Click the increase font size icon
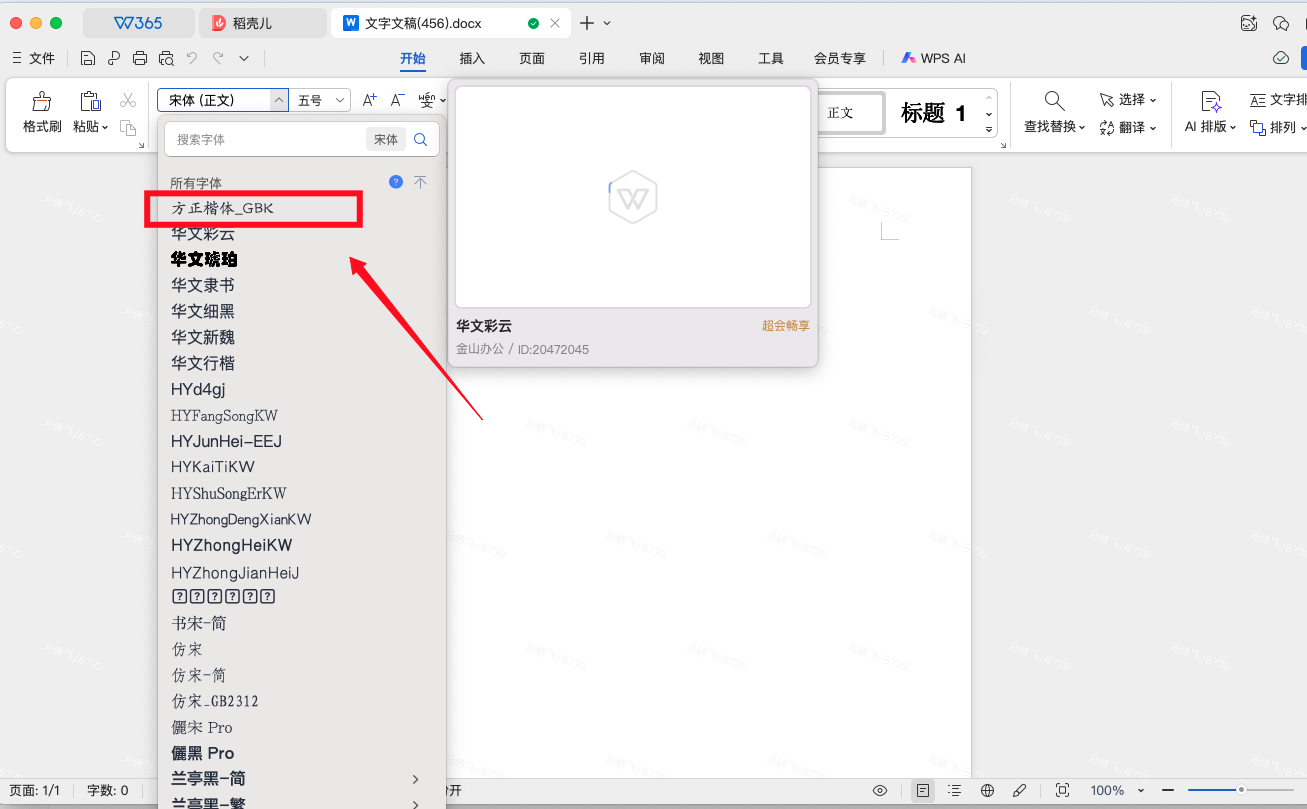1307x809 pixels. [x=369, y=100]
